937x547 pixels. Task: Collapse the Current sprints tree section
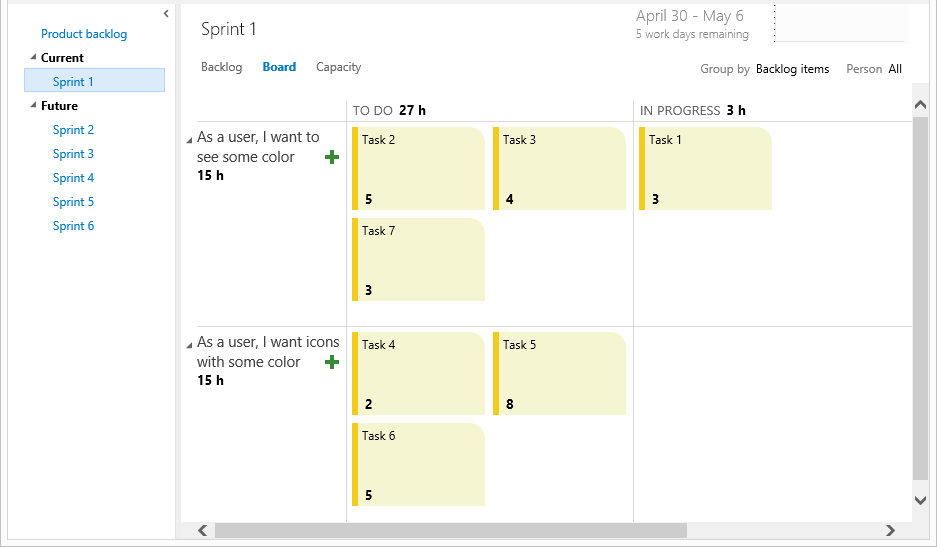pyautogui.click(x=33, y=57)
